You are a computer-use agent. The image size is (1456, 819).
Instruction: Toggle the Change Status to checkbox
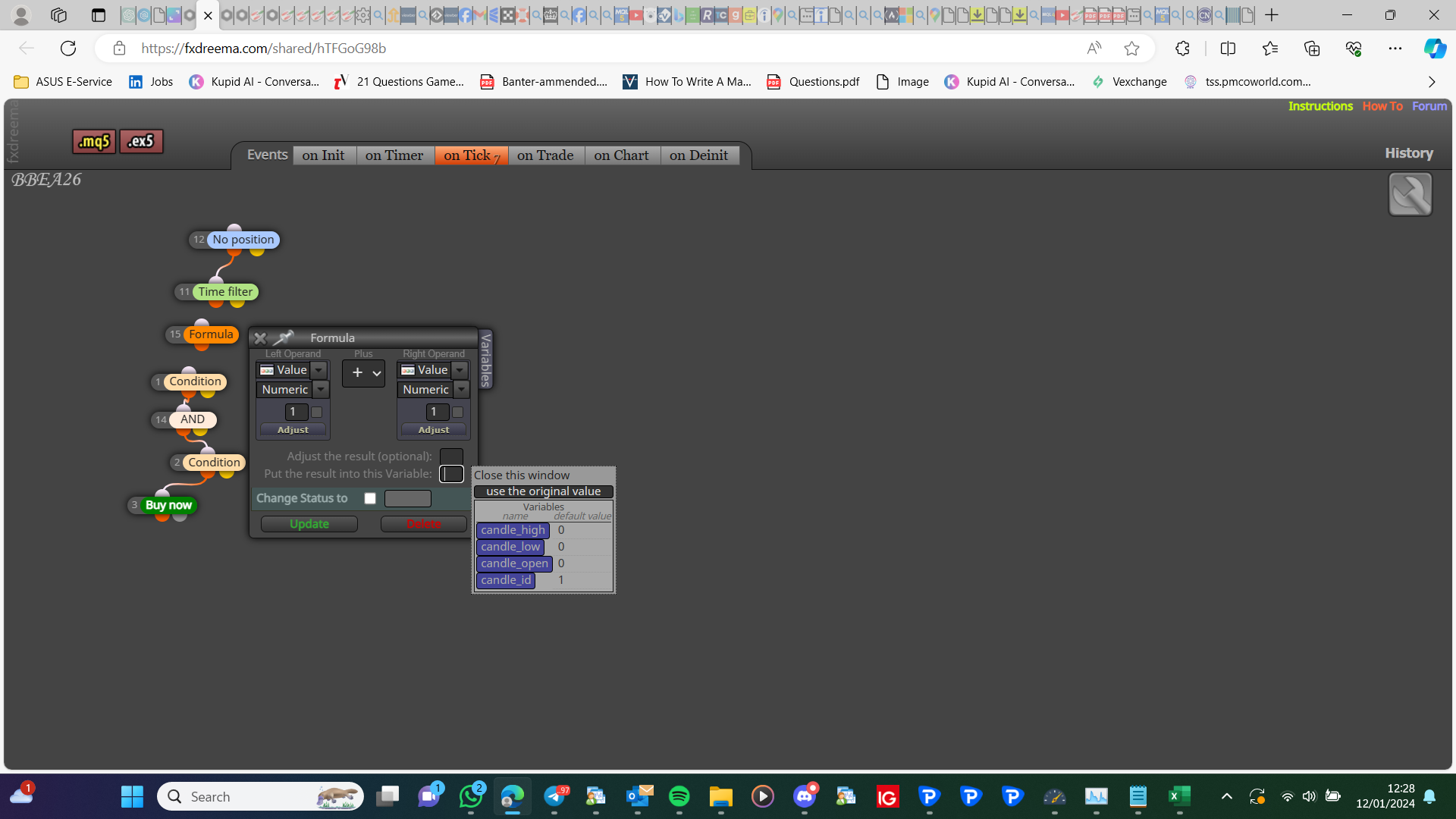point(370,498)
